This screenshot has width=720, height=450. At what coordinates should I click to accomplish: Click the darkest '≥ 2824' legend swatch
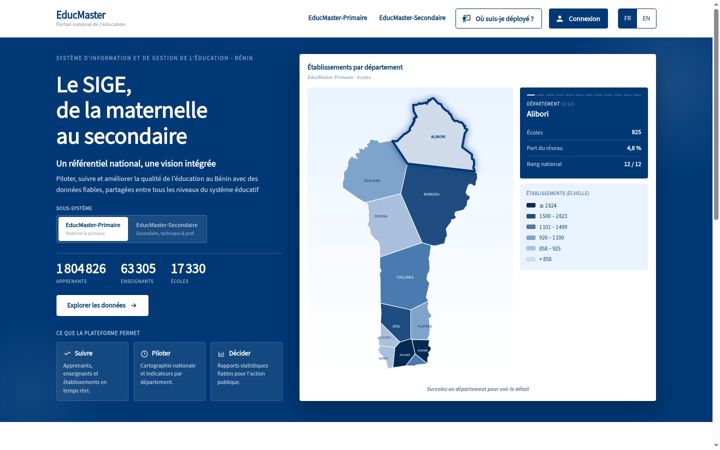pos(531,205)
